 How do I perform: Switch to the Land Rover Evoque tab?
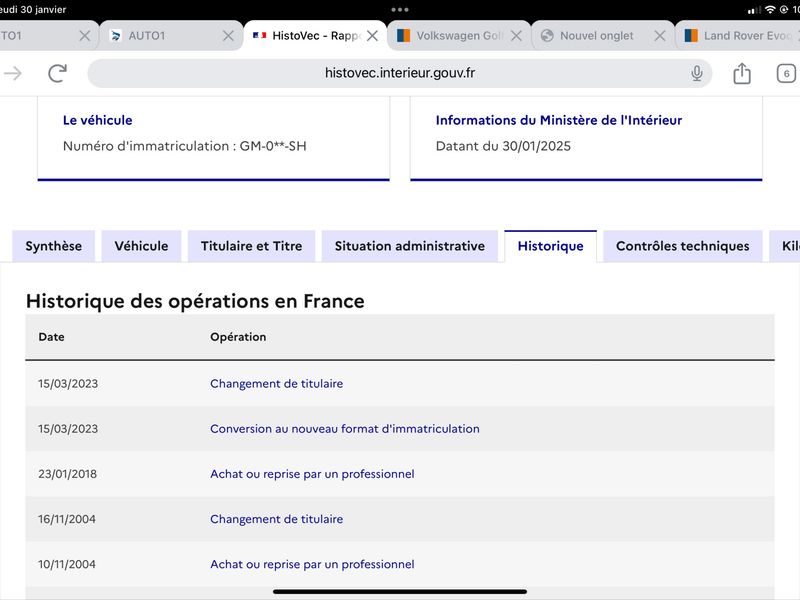tap(738, 36)
